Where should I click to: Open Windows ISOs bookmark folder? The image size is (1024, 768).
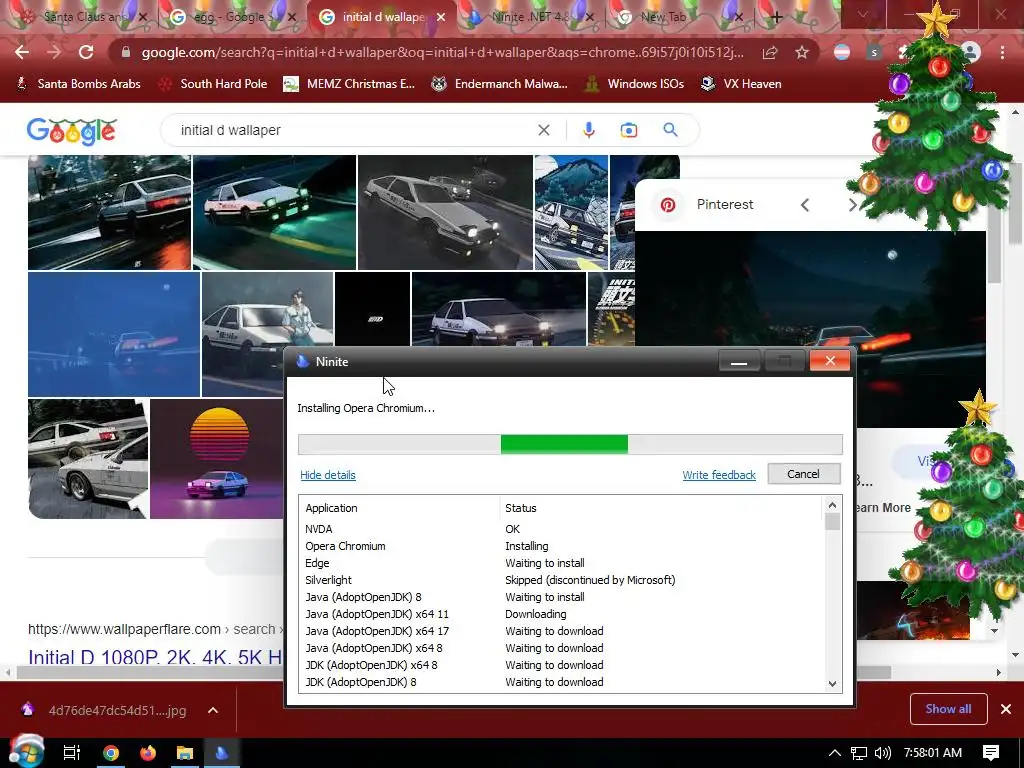[634, 84]
